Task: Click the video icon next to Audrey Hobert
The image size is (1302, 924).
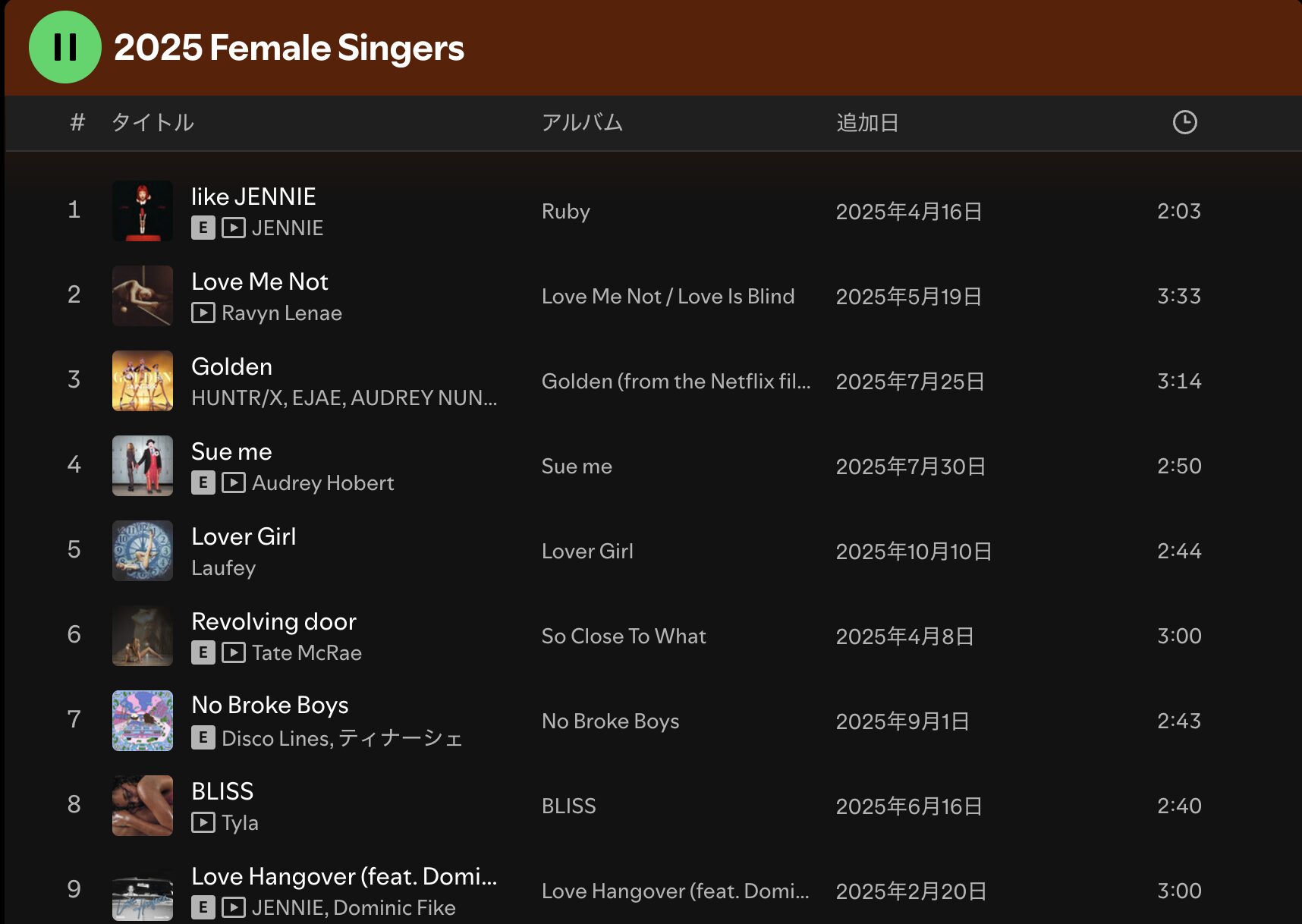Action: click(234, 482)
